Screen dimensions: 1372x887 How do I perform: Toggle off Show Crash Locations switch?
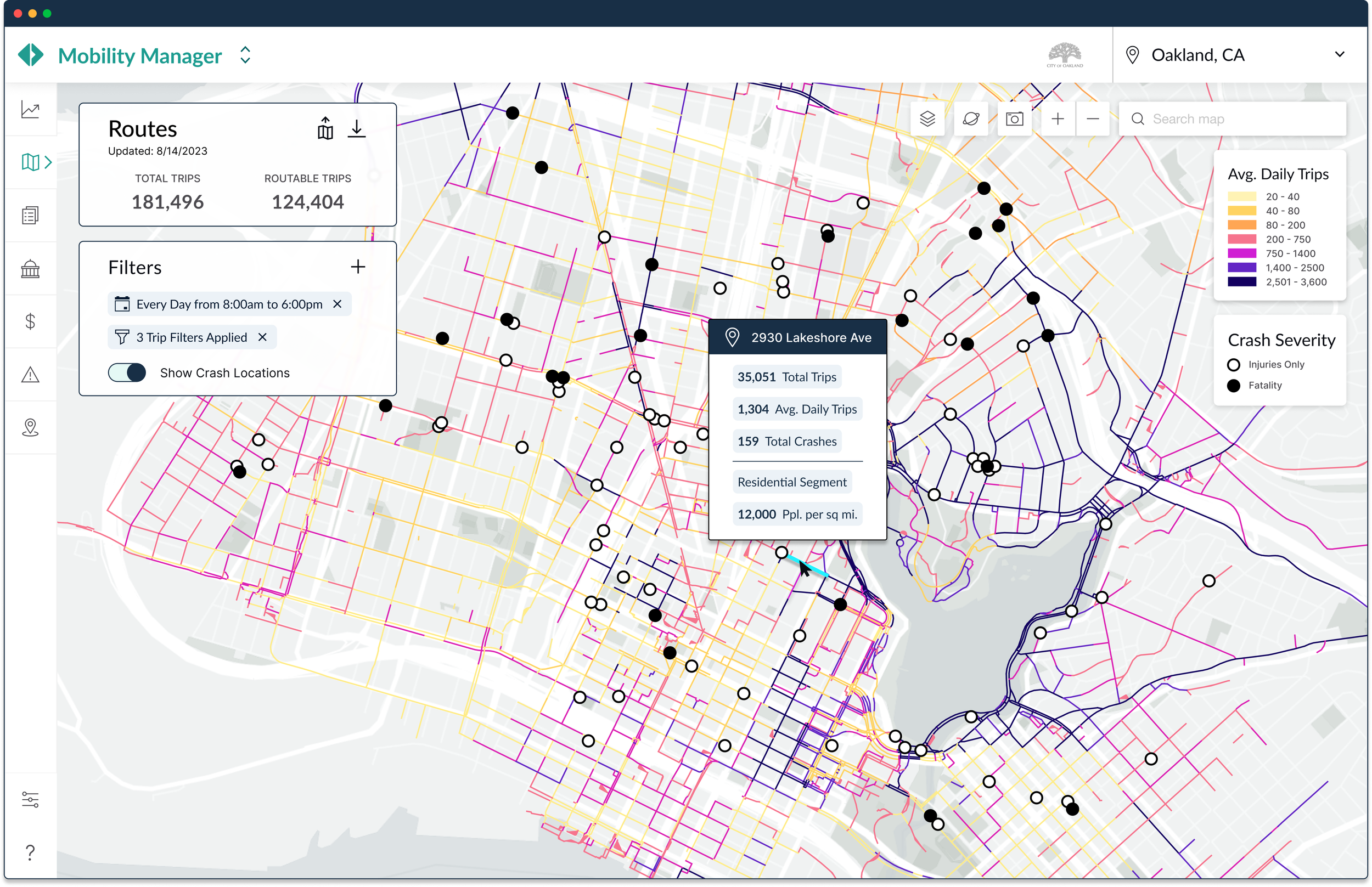tap(127, 372)
